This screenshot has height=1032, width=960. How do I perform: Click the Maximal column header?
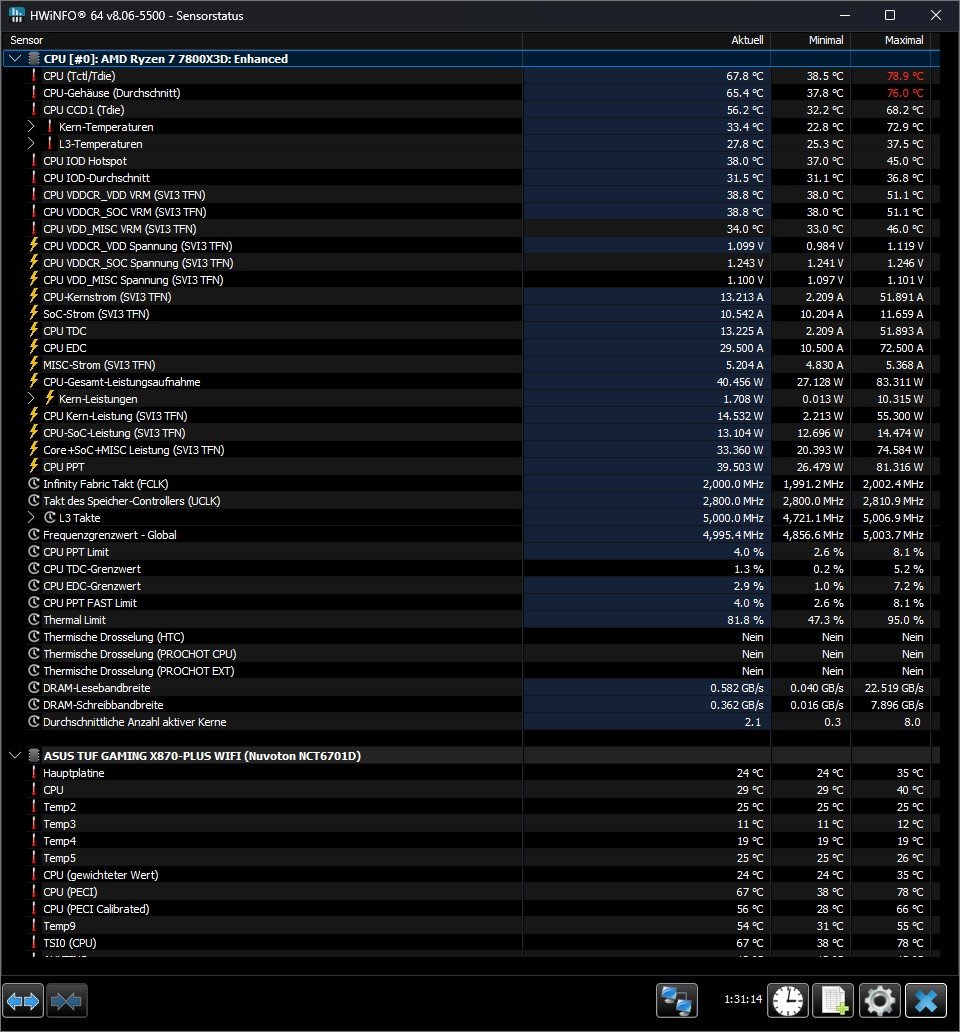click(891, 40)
